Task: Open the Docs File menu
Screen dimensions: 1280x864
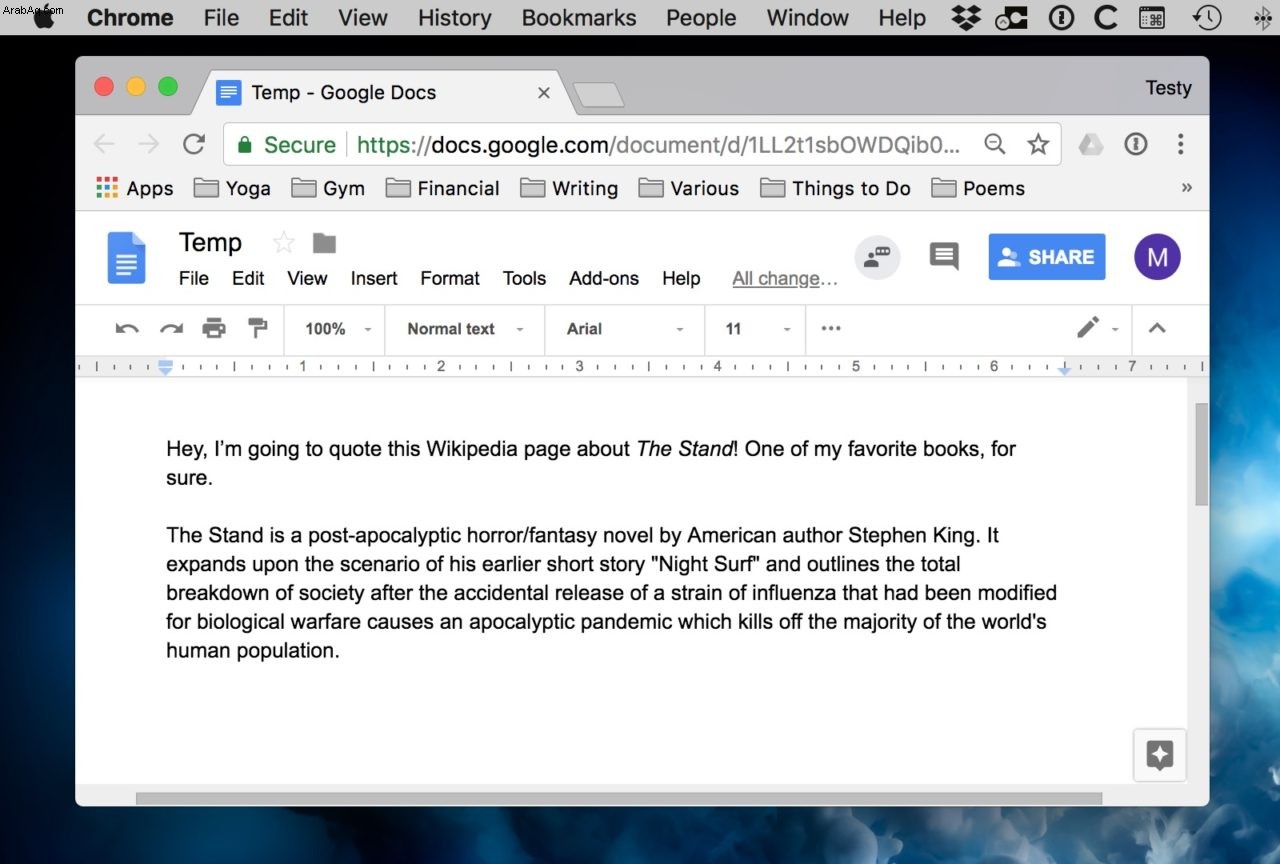Action: (x=194, y=278)
